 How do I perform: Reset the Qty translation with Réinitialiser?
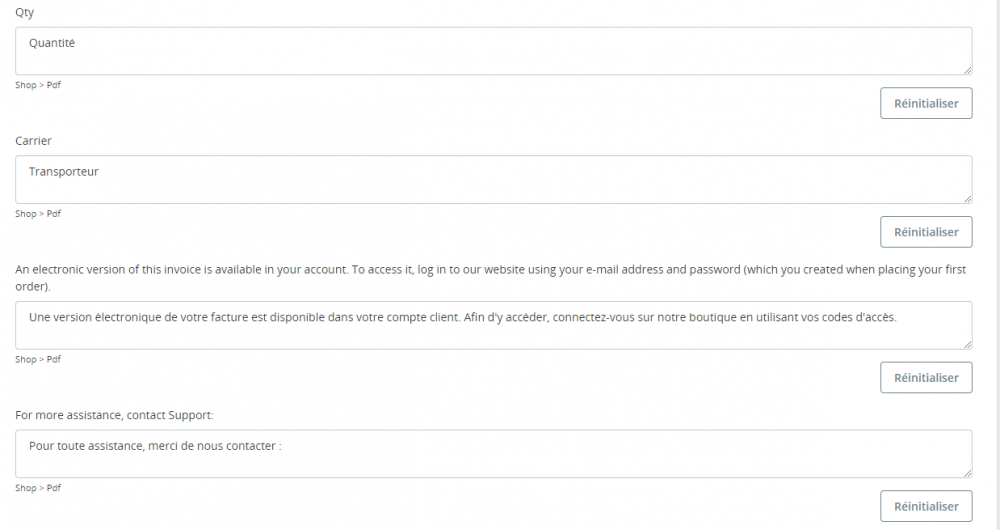pyautogui.click(x=926, y=103)
